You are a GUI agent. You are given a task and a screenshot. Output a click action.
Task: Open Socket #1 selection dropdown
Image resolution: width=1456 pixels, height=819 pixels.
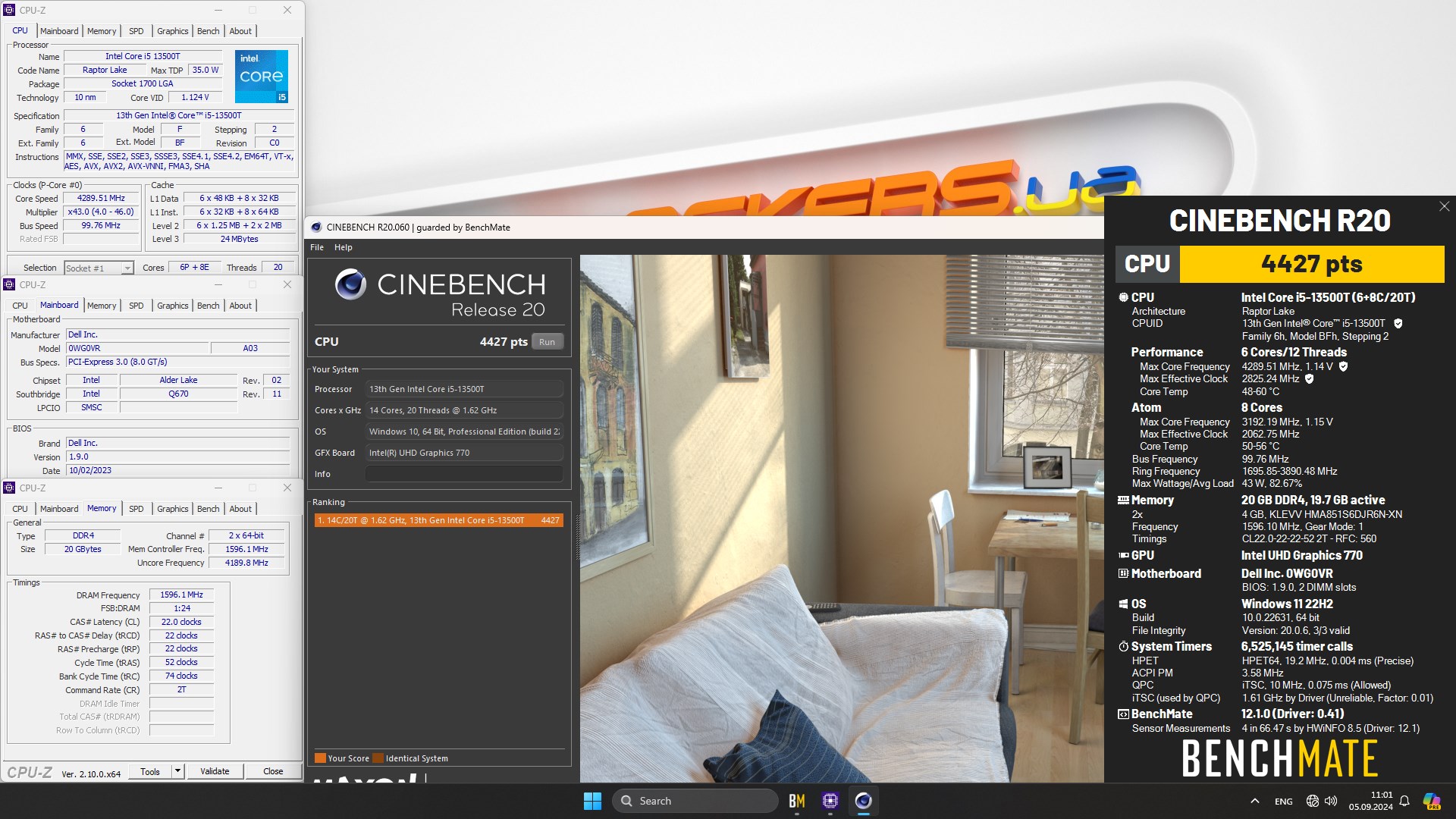[x=127, y=268]
